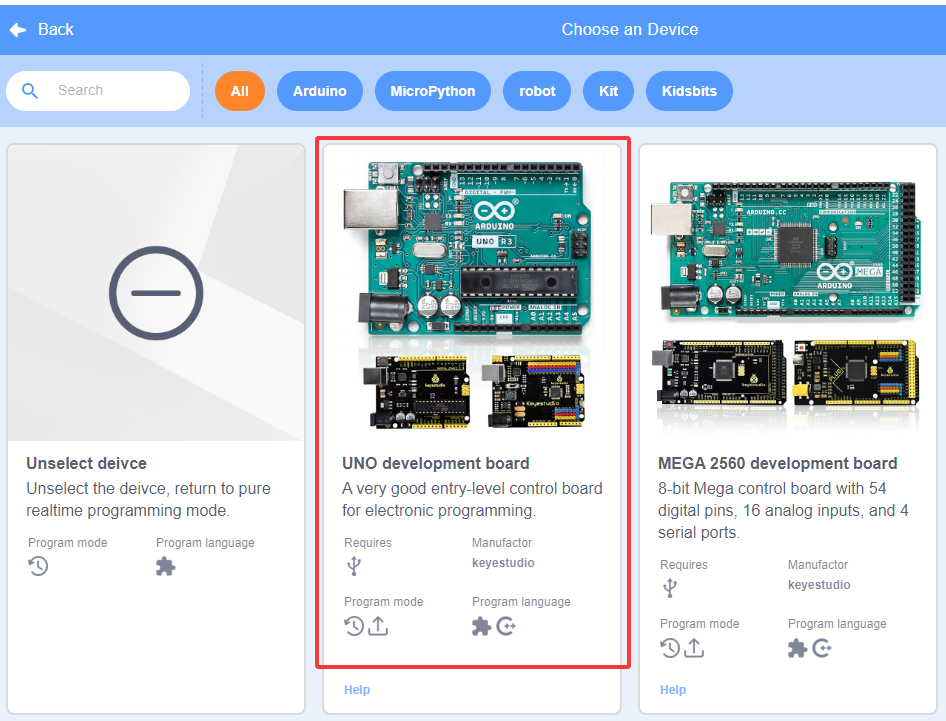Image resolution: width=946 pixels, height=721 pixels.
Task: Click USB requires icon on UNO card
Action: (x=354, y=566)
